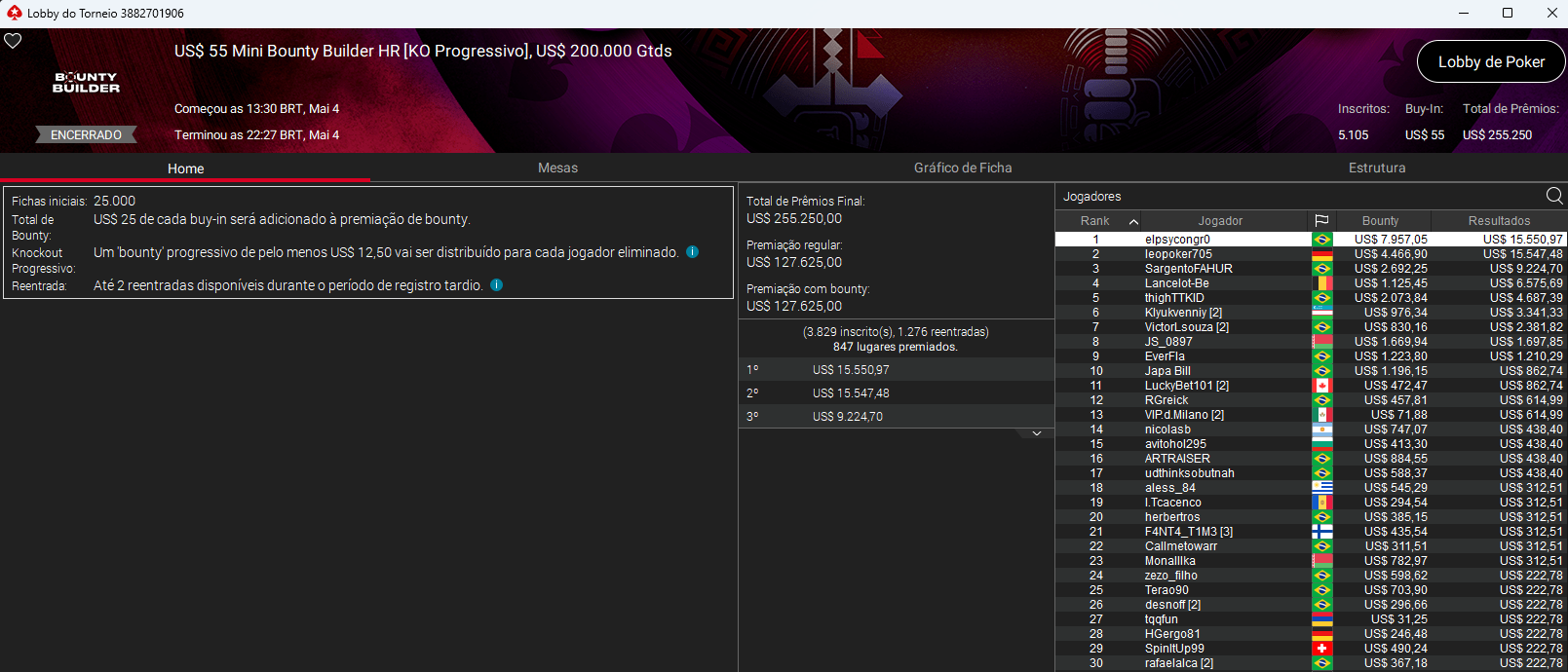The image size is (1568, 672).
Task: Select player SargentoFAHUR row
Action: (x=1311, y=269)
